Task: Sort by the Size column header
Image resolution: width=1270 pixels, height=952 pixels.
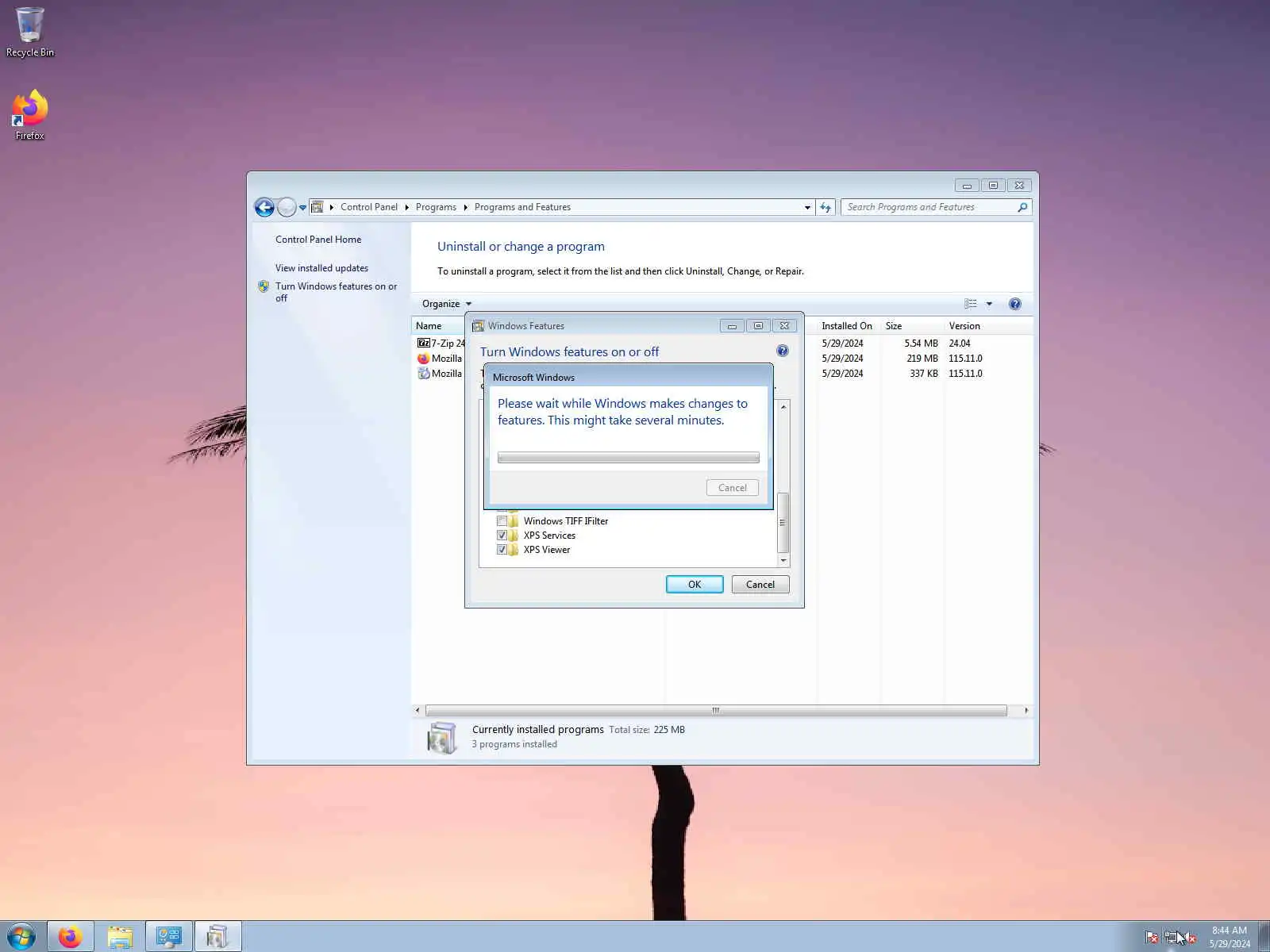Action: point(912,326)
